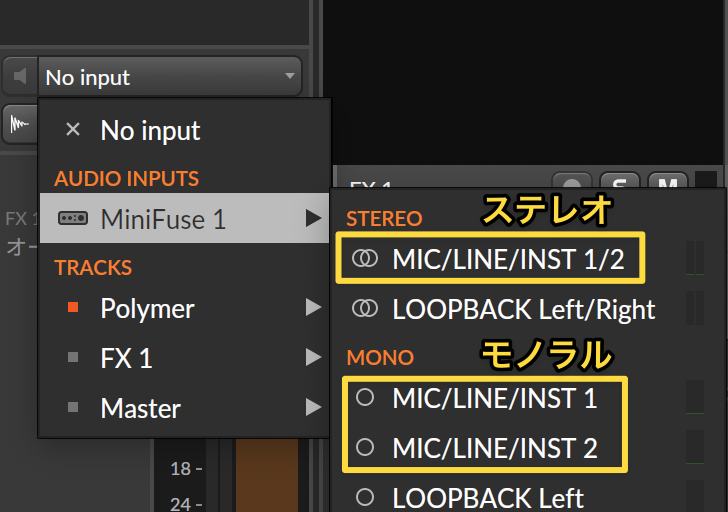Click the mono circle icon for MIC/LINE/INST 1
The width and height of the screenshot is (728, 512).
365,397
